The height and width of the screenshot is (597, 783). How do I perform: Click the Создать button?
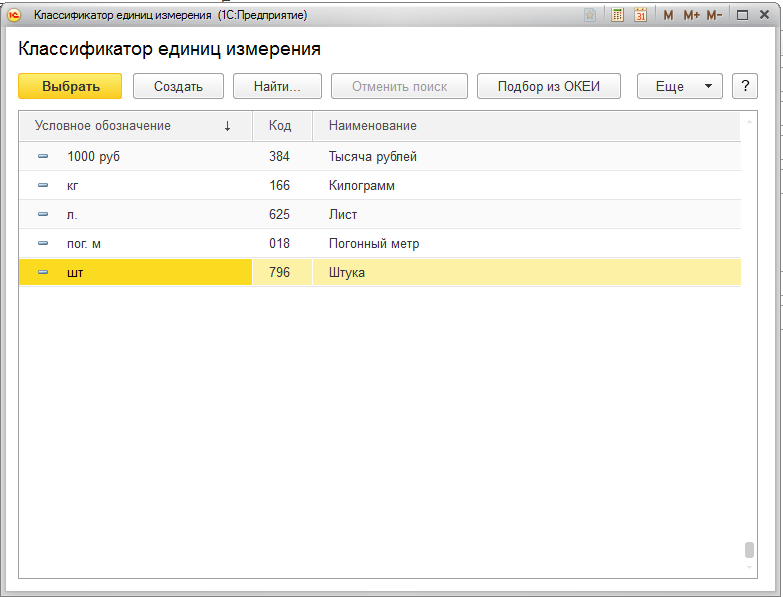coord(178,86)
